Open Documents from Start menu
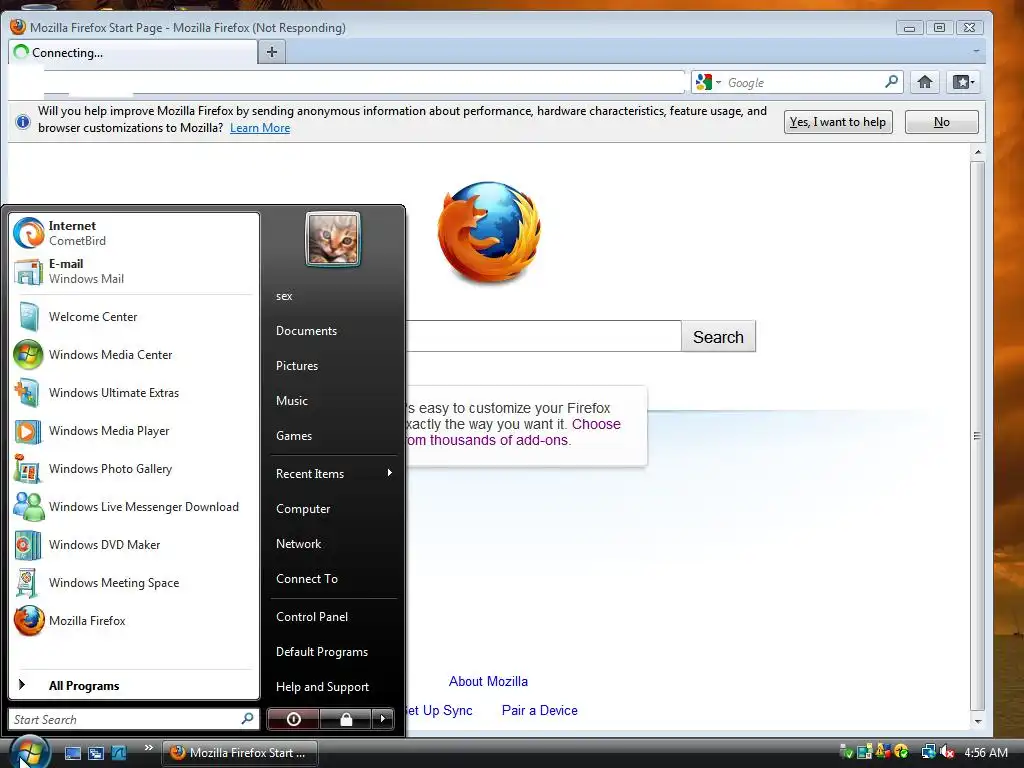Screen dimensions: 1024x768 point(333,331)
